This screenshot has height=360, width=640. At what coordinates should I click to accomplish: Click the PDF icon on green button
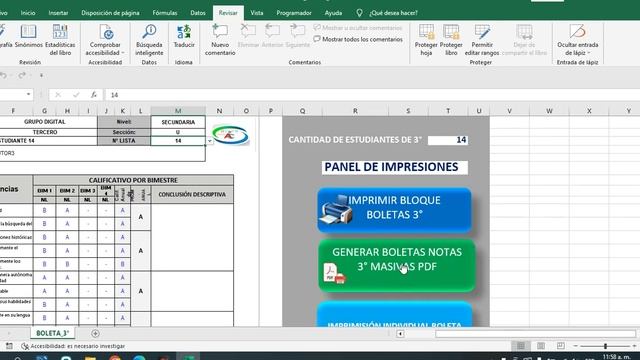334,273
